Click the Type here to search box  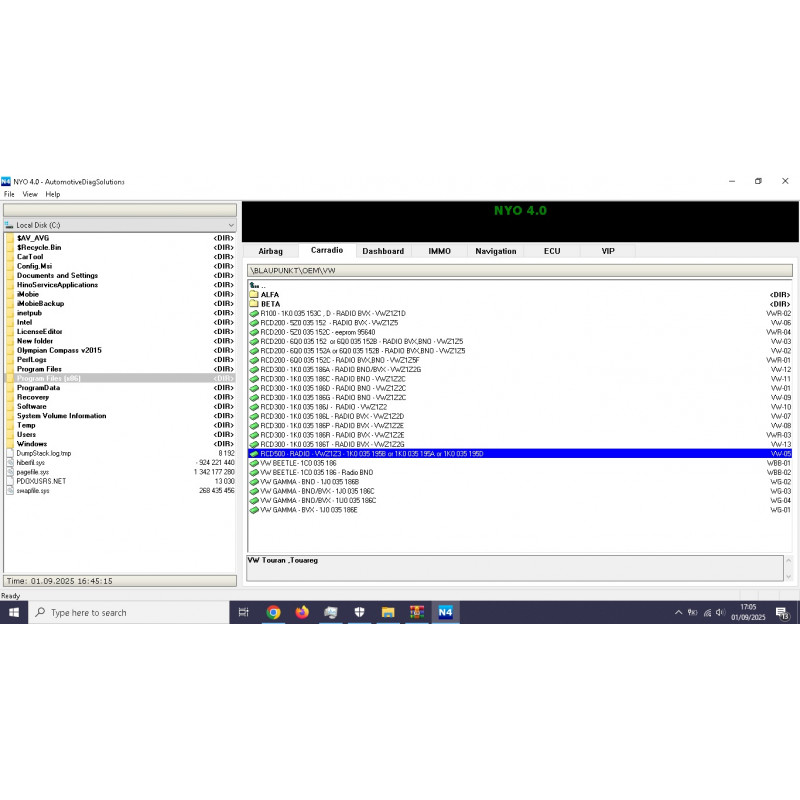point(120,611)
